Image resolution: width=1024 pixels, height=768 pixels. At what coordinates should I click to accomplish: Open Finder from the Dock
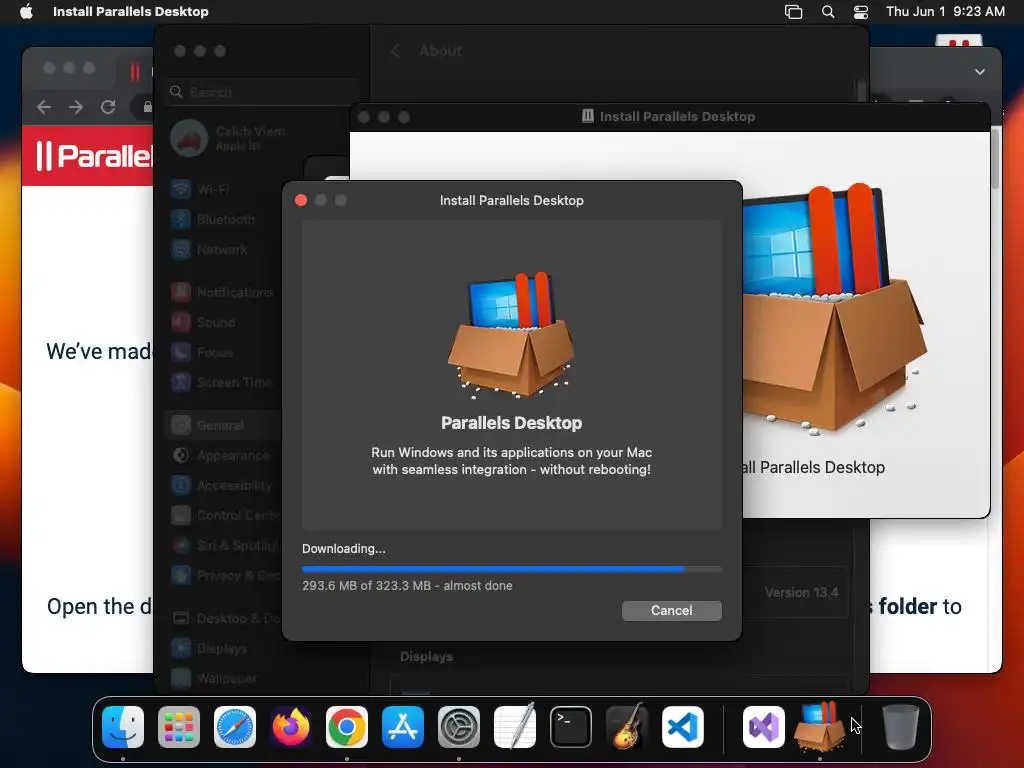pos(123,727)
